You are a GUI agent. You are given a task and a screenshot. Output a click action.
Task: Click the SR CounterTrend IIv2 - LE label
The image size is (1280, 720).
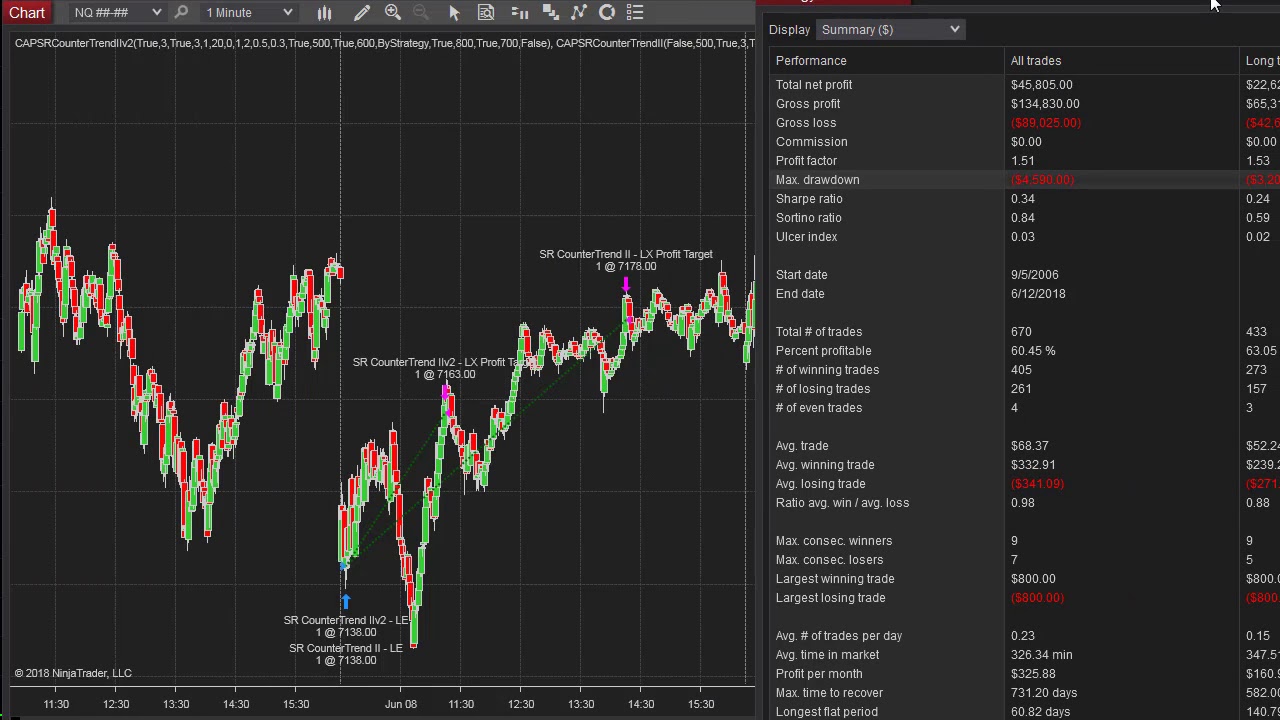tap(346, 620)
